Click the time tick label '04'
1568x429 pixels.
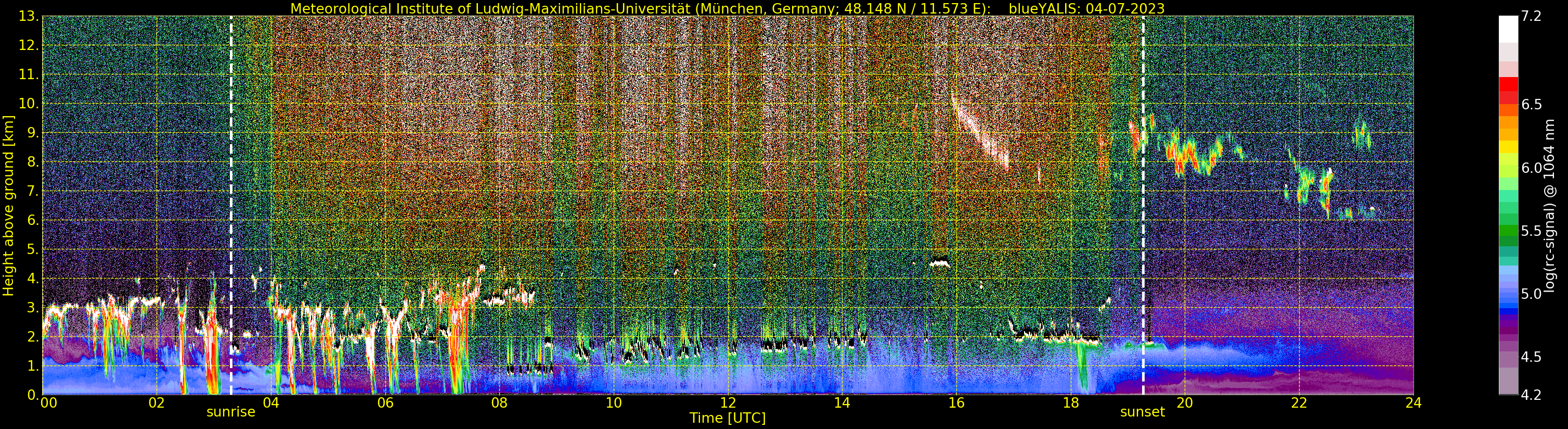[x=271, y=403]
